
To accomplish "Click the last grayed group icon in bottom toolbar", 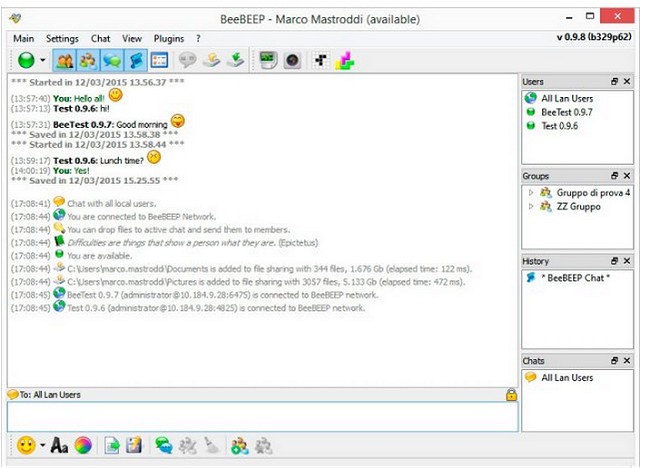I will [x=264, y=446].
